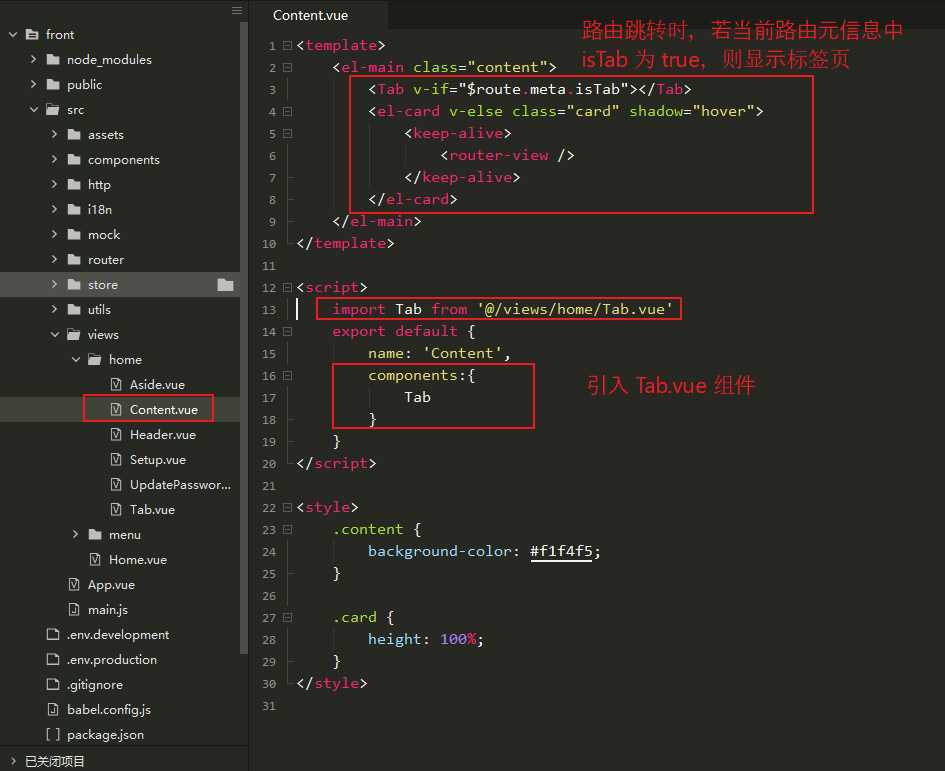Click the i18n folder icon
The width and height of the screenshot is (945, 771).
(74, 209)
